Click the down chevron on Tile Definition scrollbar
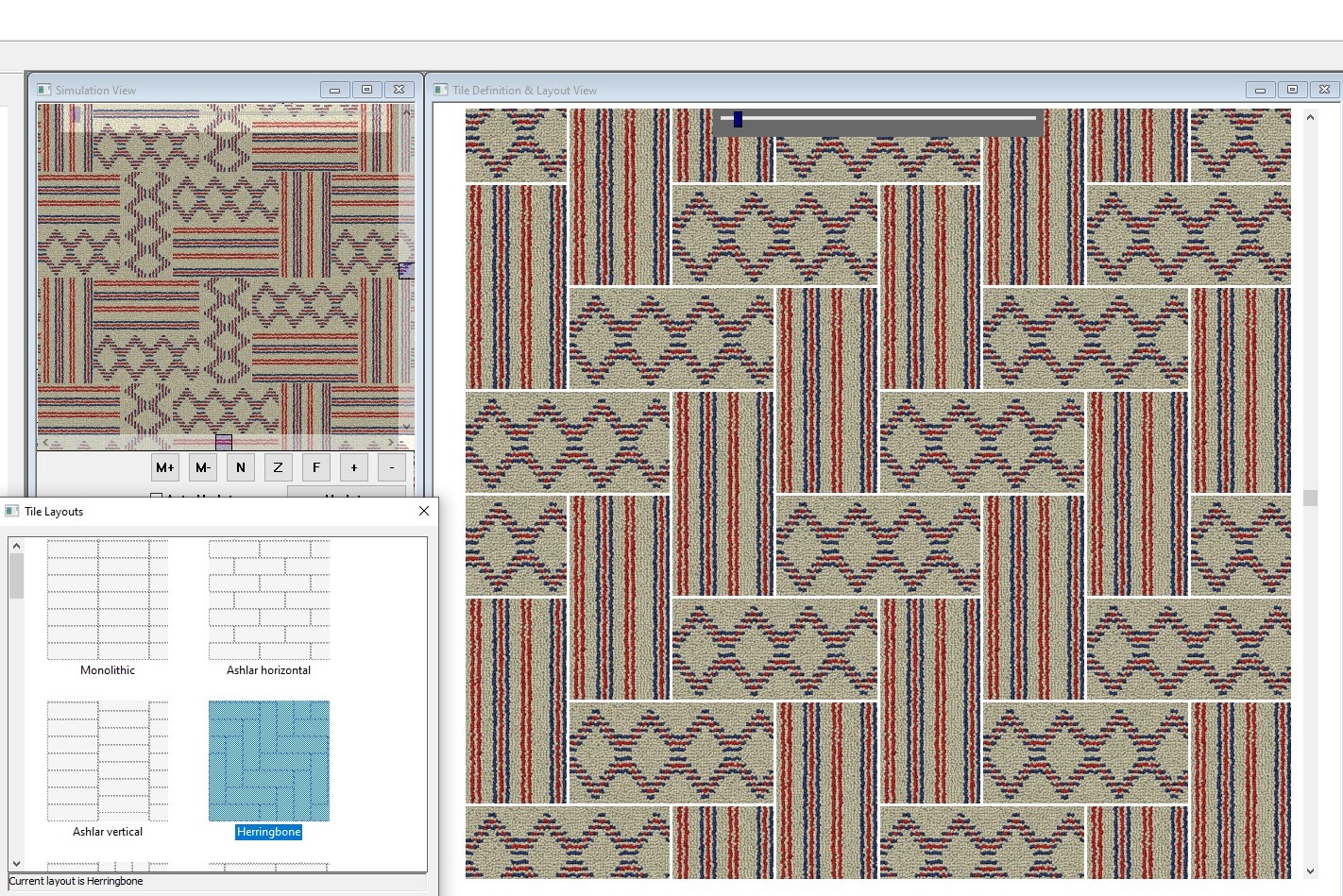This screenshot has height=896, width=1343. tap(1310, 871)
